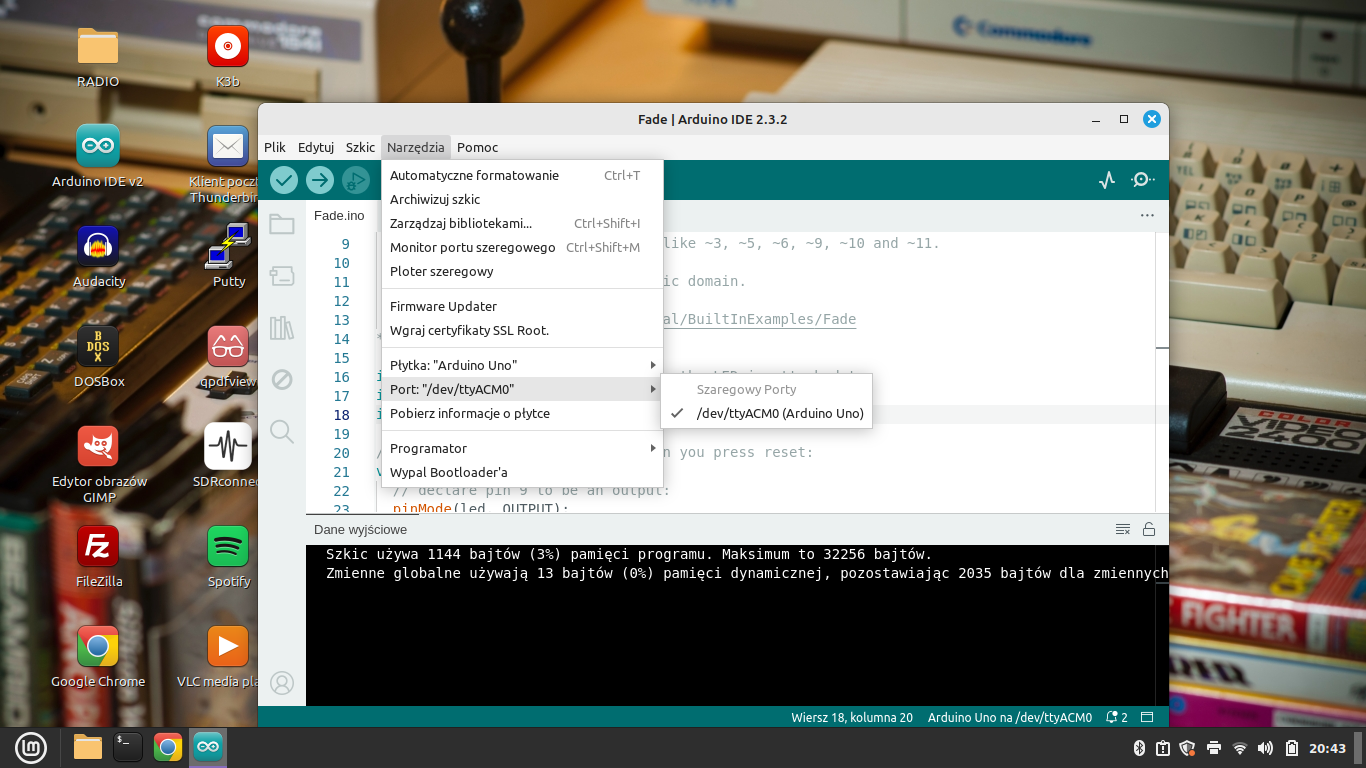This screenshot has width=1366, height=768.
Task: Expand the Programator submenu
Action: (522, 448)
